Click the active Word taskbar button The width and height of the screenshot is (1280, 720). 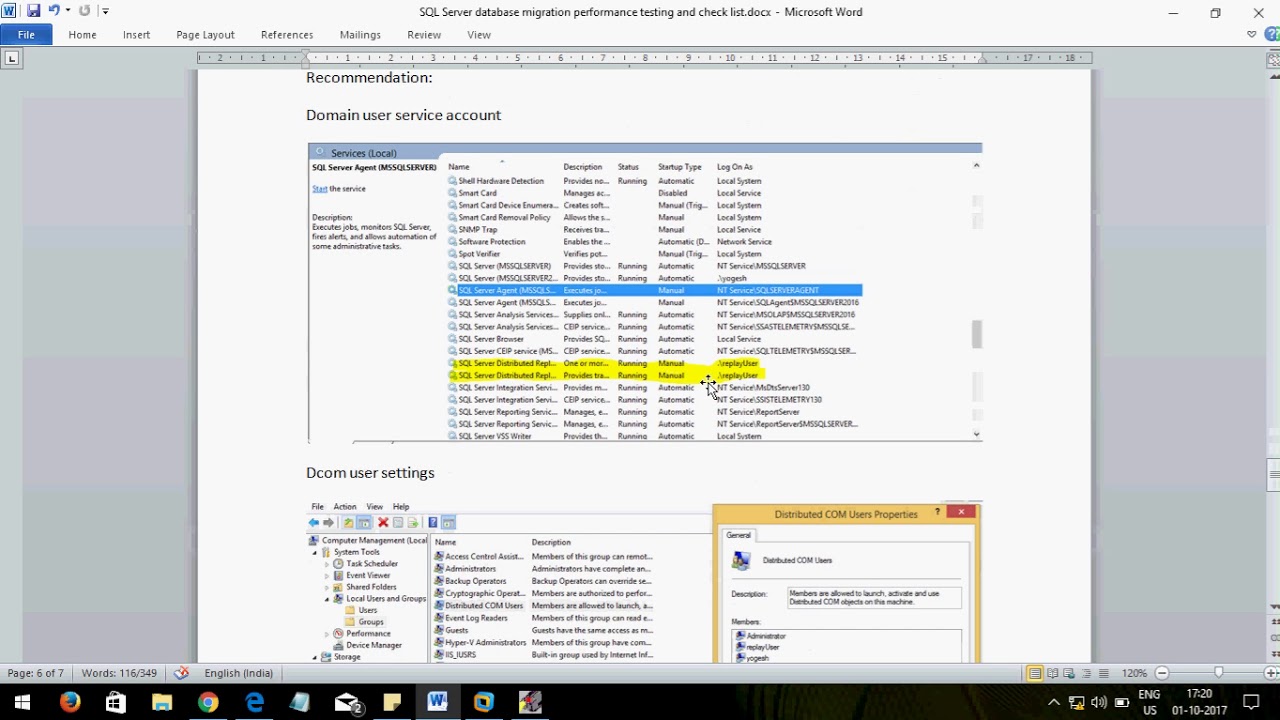(x=438, y=702)
